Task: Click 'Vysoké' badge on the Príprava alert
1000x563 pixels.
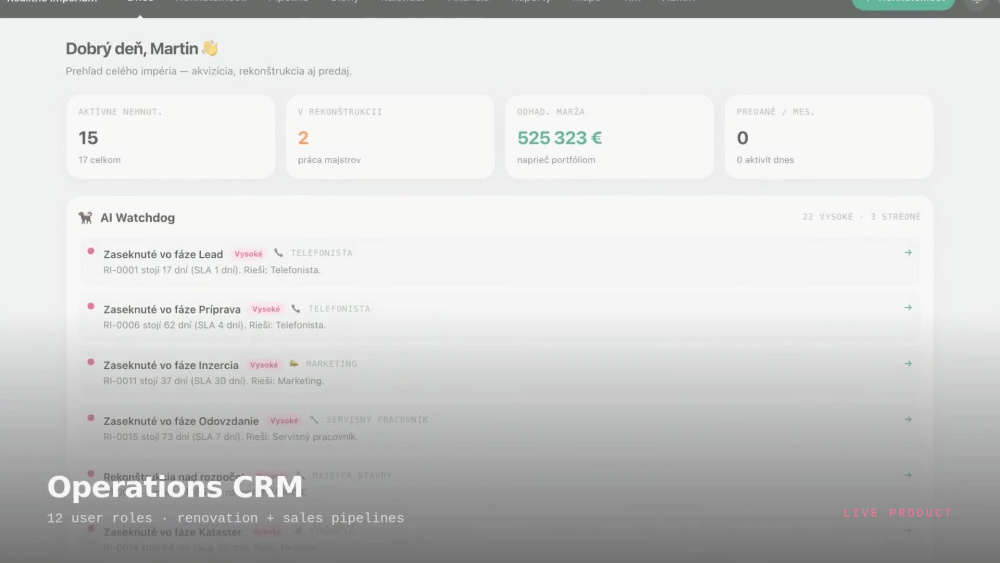Action: [266, 309]
